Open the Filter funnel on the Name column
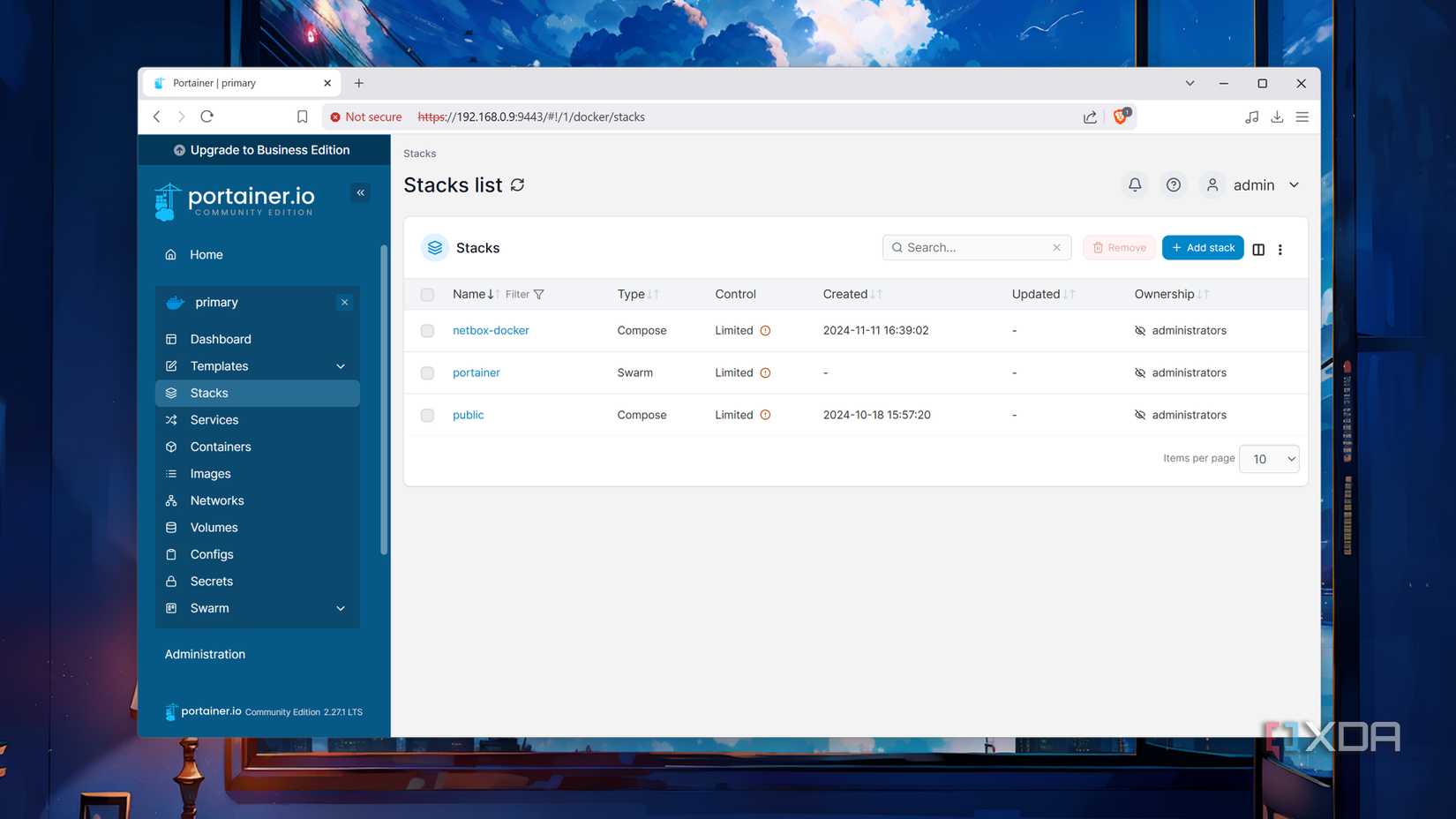The image size is (1456, 819). 538,294
